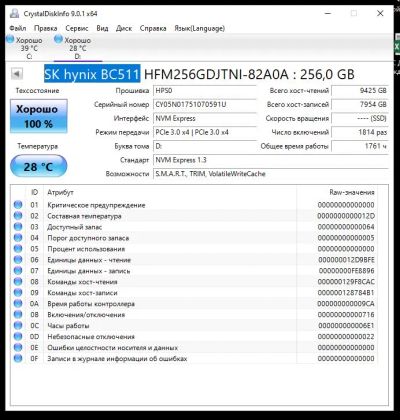Click the highlighted SK hynix BC511 model name

pos(92,74)
